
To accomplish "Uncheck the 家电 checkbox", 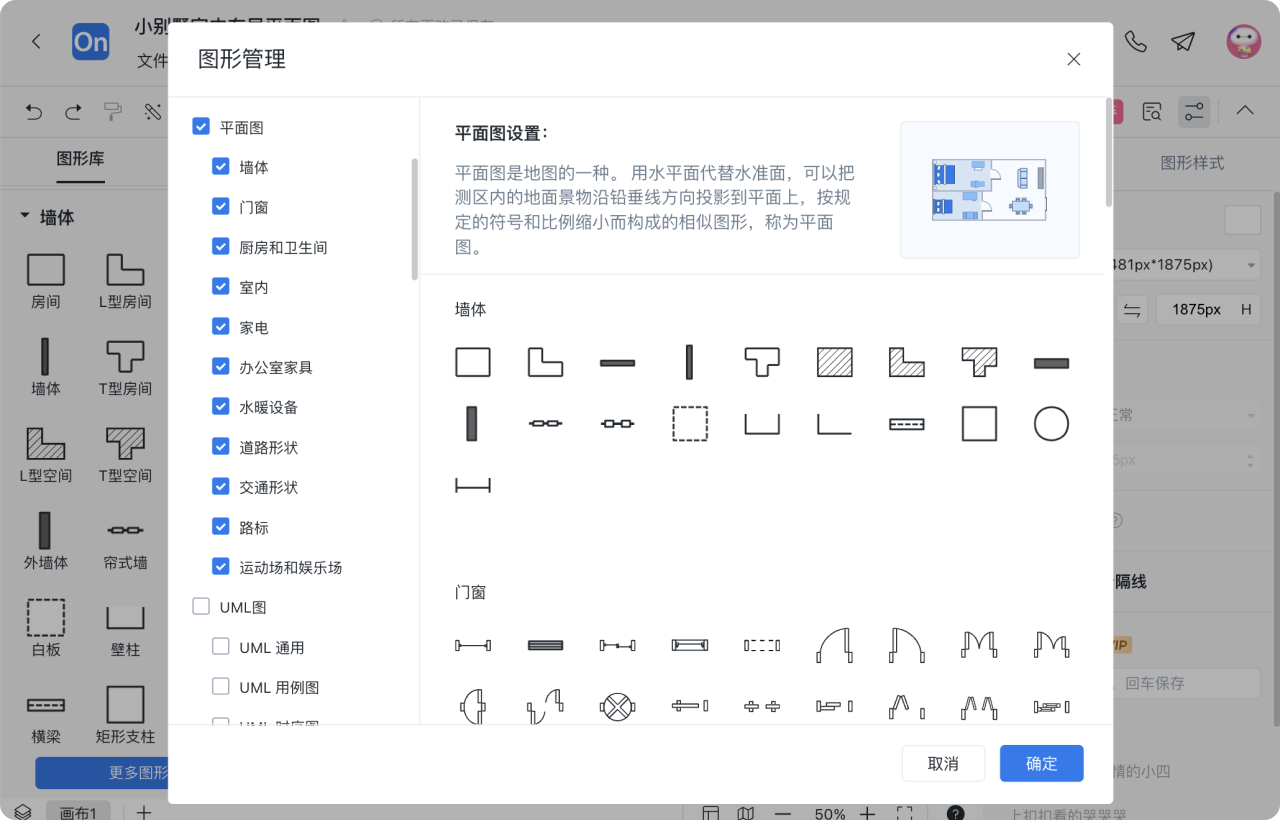I will (220, 326).
